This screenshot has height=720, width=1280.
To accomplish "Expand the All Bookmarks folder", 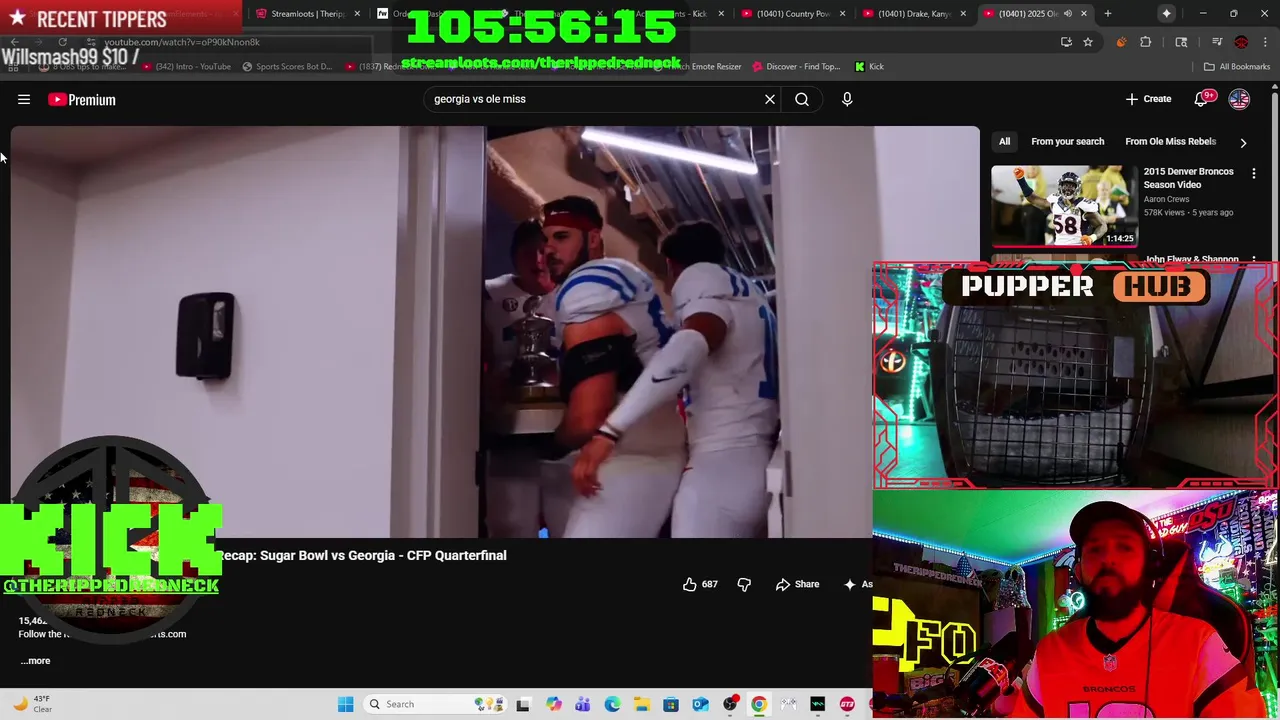I will (1237, 67).
